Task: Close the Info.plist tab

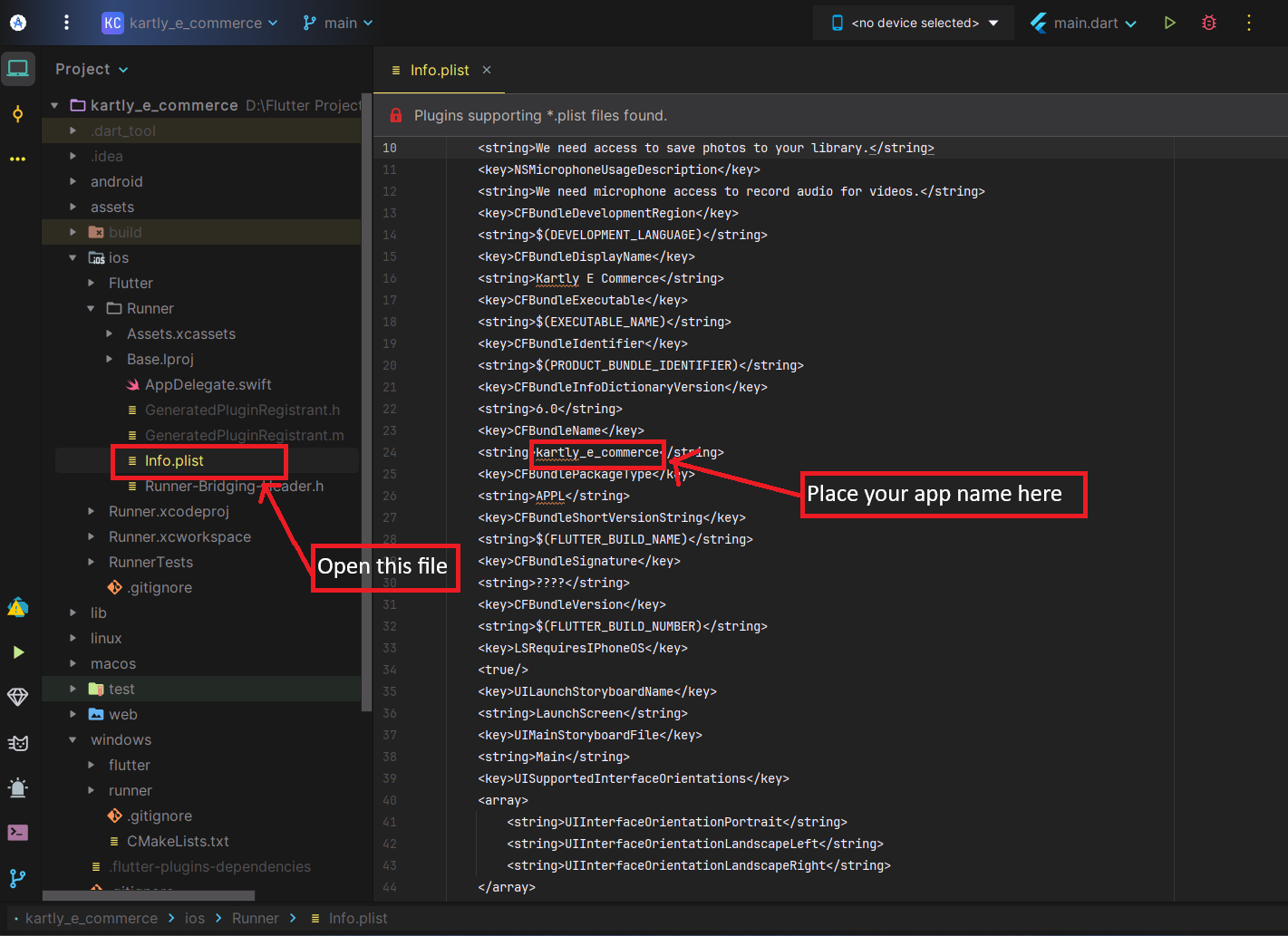Action: (x=487, y=70)
